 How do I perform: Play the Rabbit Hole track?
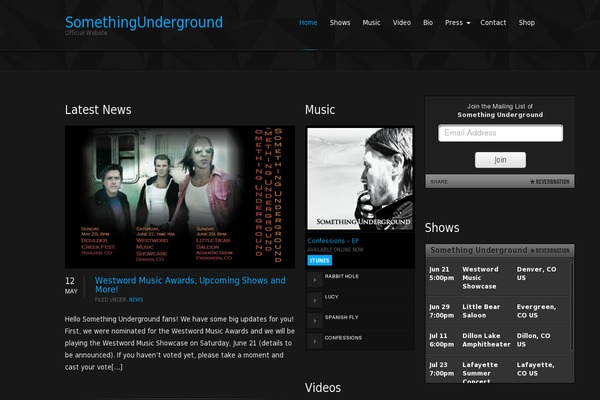(315, 280)
